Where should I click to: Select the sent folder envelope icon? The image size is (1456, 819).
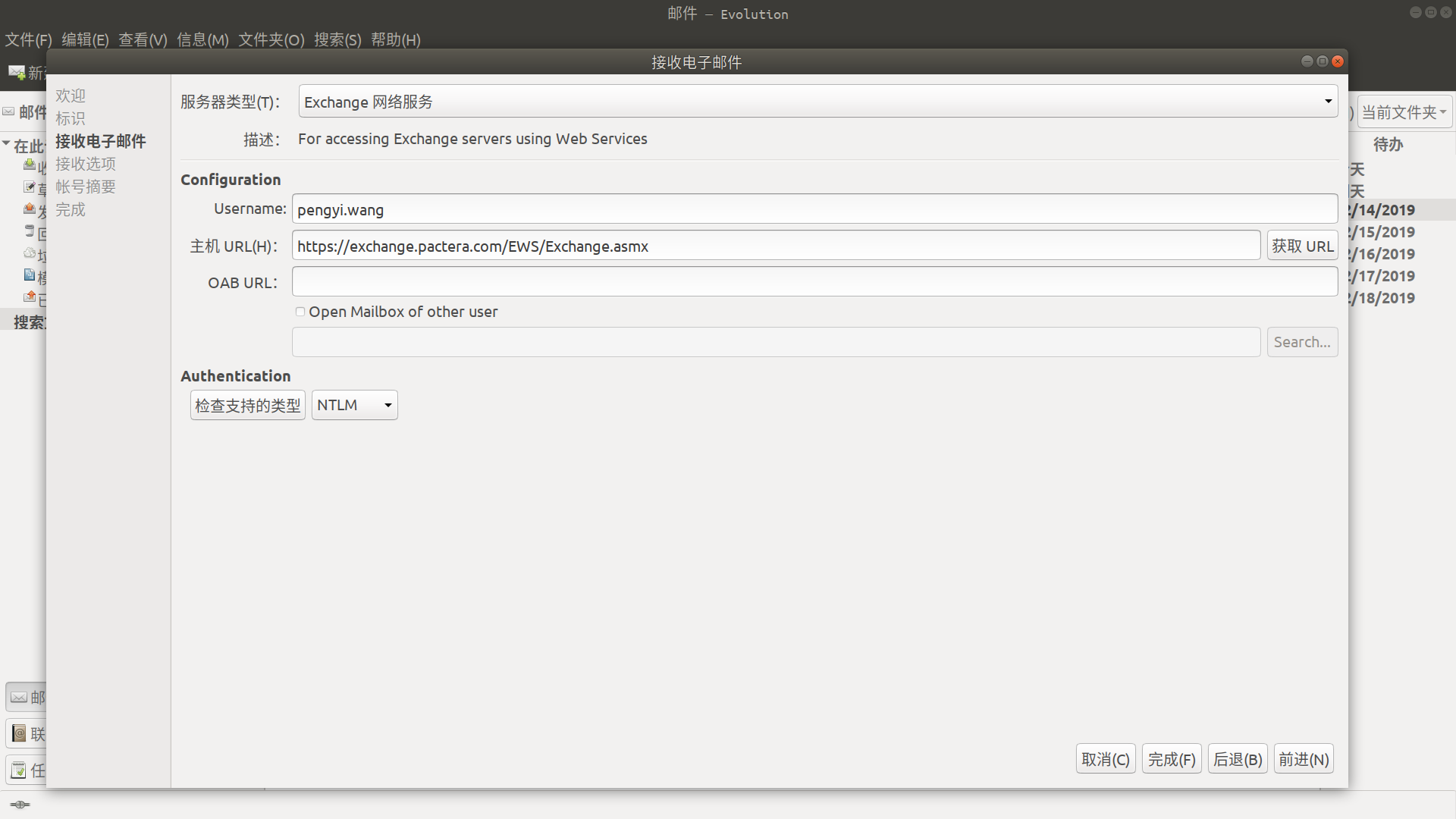(x=30, y=297)
